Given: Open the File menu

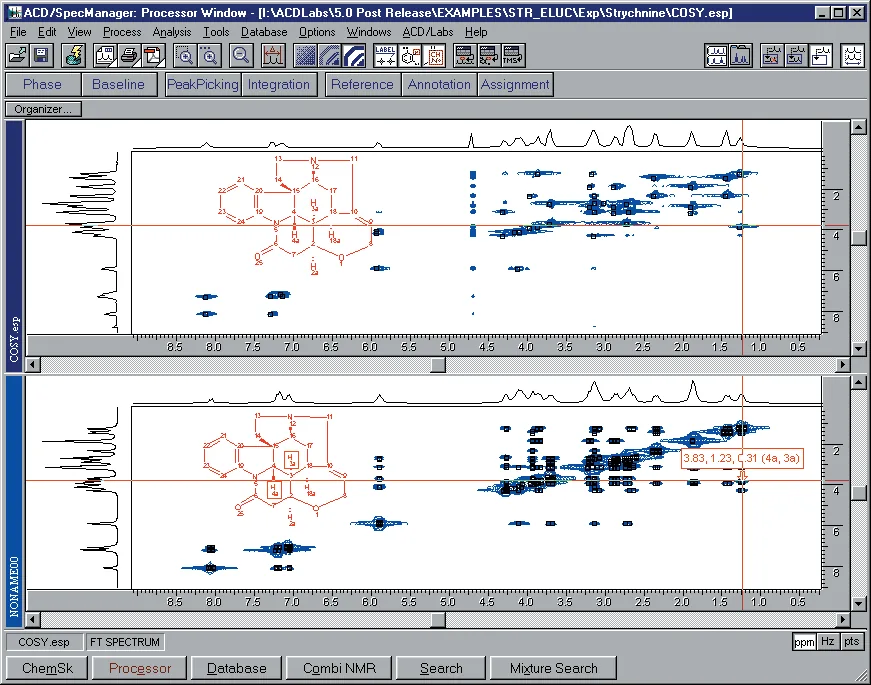Looking at the screenshot, I should 18,32.
